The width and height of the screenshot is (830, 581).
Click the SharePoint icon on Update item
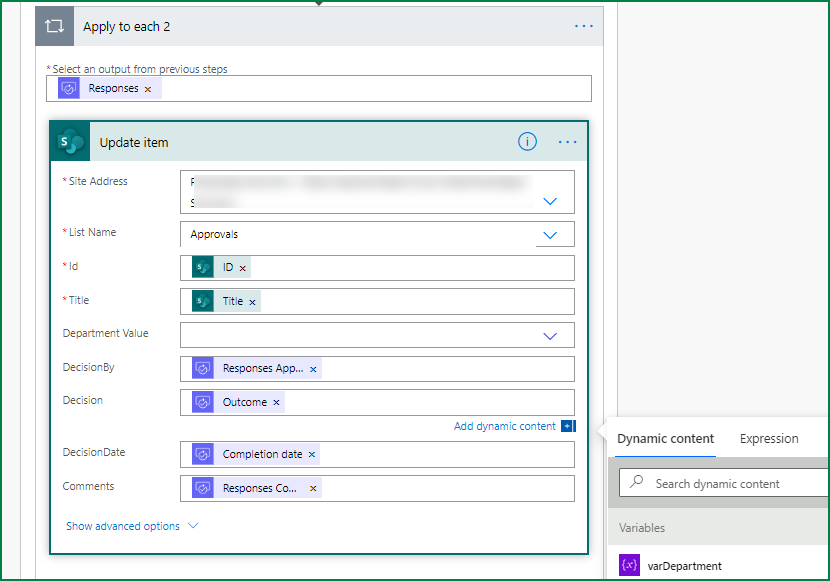70,142
